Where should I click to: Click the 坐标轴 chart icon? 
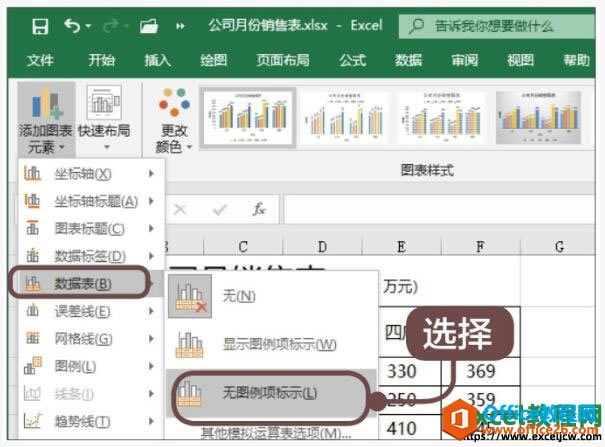(x=32, y=174)
